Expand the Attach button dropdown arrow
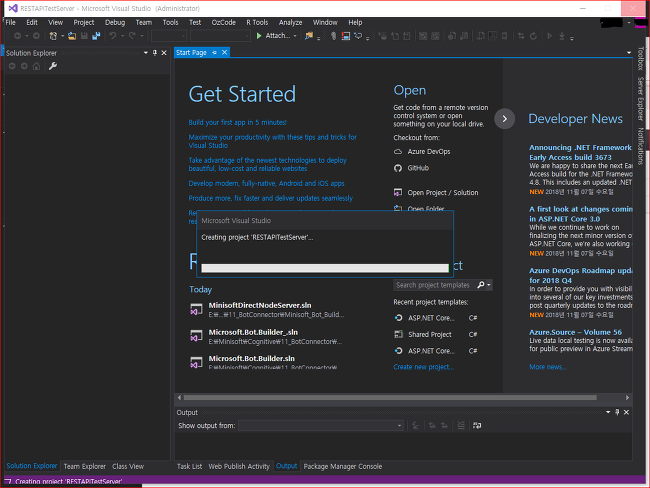Screen dimensions: 650x488 (x=295, y=36)
